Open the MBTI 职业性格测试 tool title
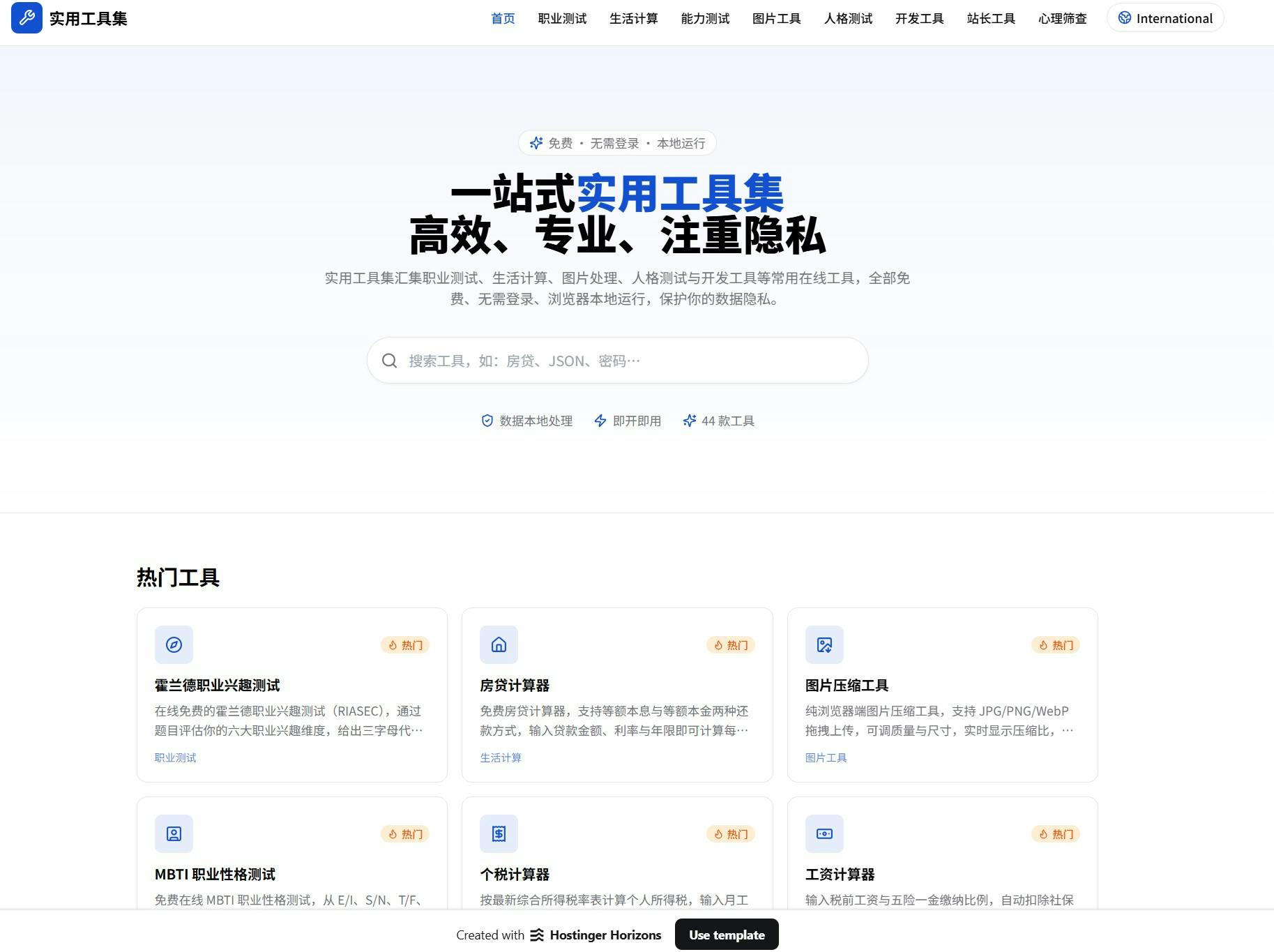The image size is (1274, 952). 215,875
